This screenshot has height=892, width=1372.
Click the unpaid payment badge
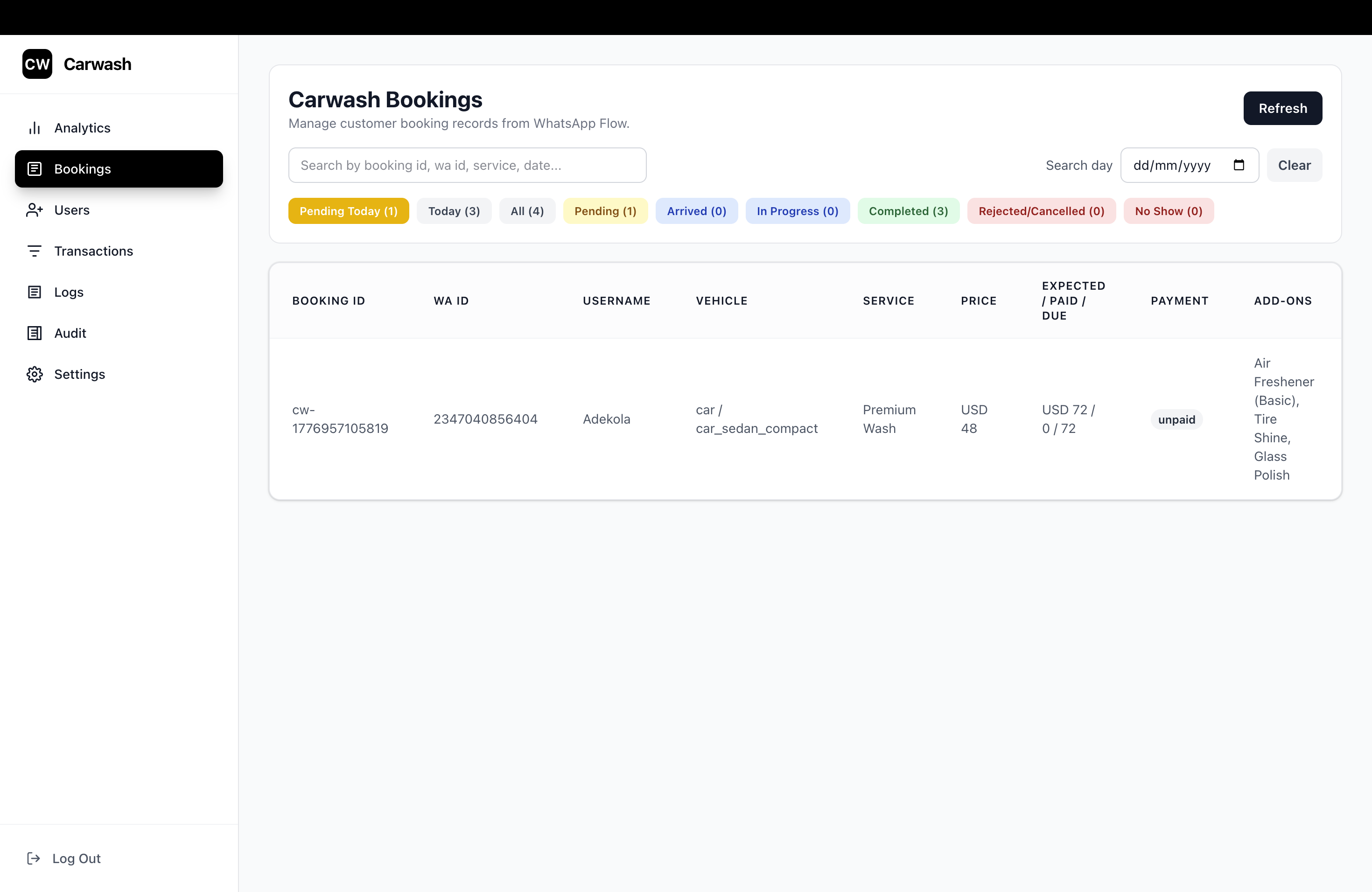tap(1176, 419)
